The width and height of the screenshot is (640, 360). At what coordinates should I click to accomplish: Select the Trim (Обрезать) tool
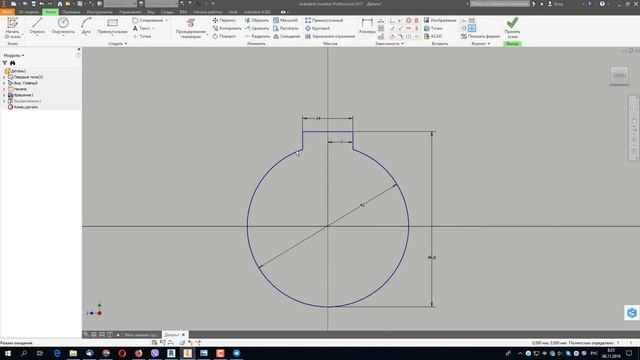[x=257, y=20]
